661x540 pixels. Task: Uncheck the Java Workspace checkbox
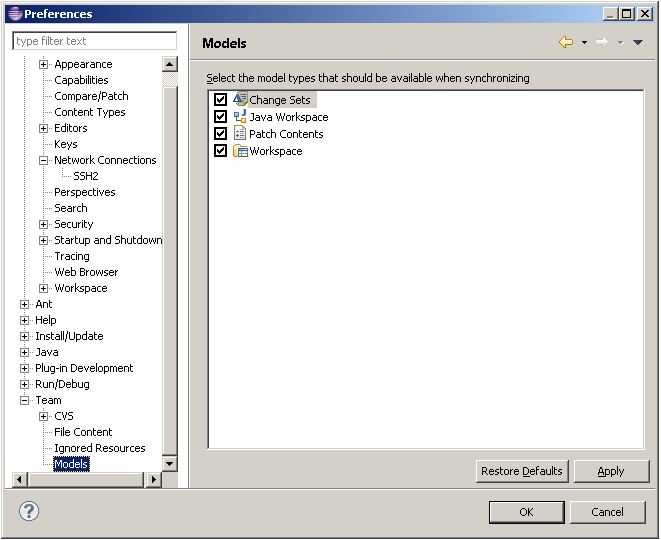tap(220, 116)
